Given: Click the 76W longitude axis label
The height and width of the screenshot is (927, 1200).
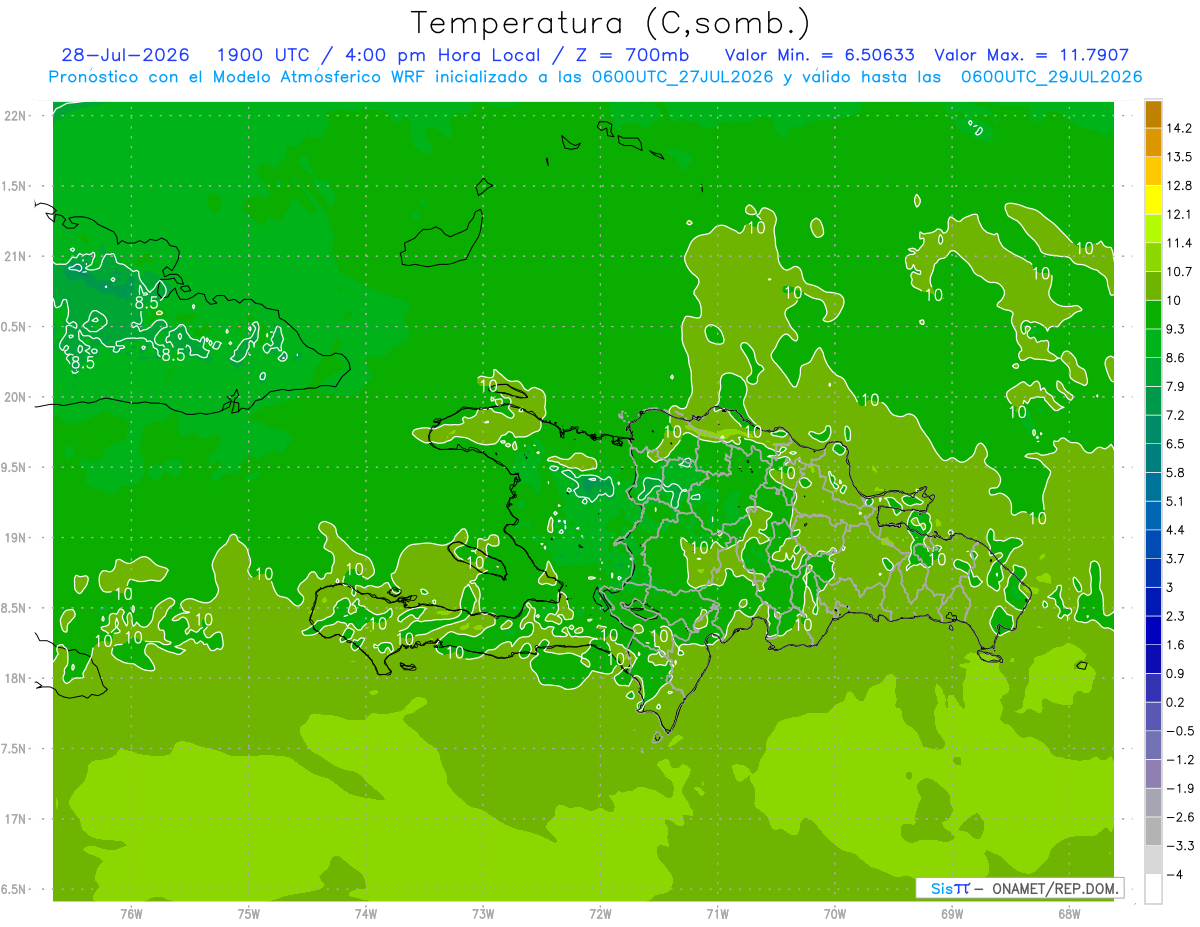Looking at the screenshot, I should point(131,913).
